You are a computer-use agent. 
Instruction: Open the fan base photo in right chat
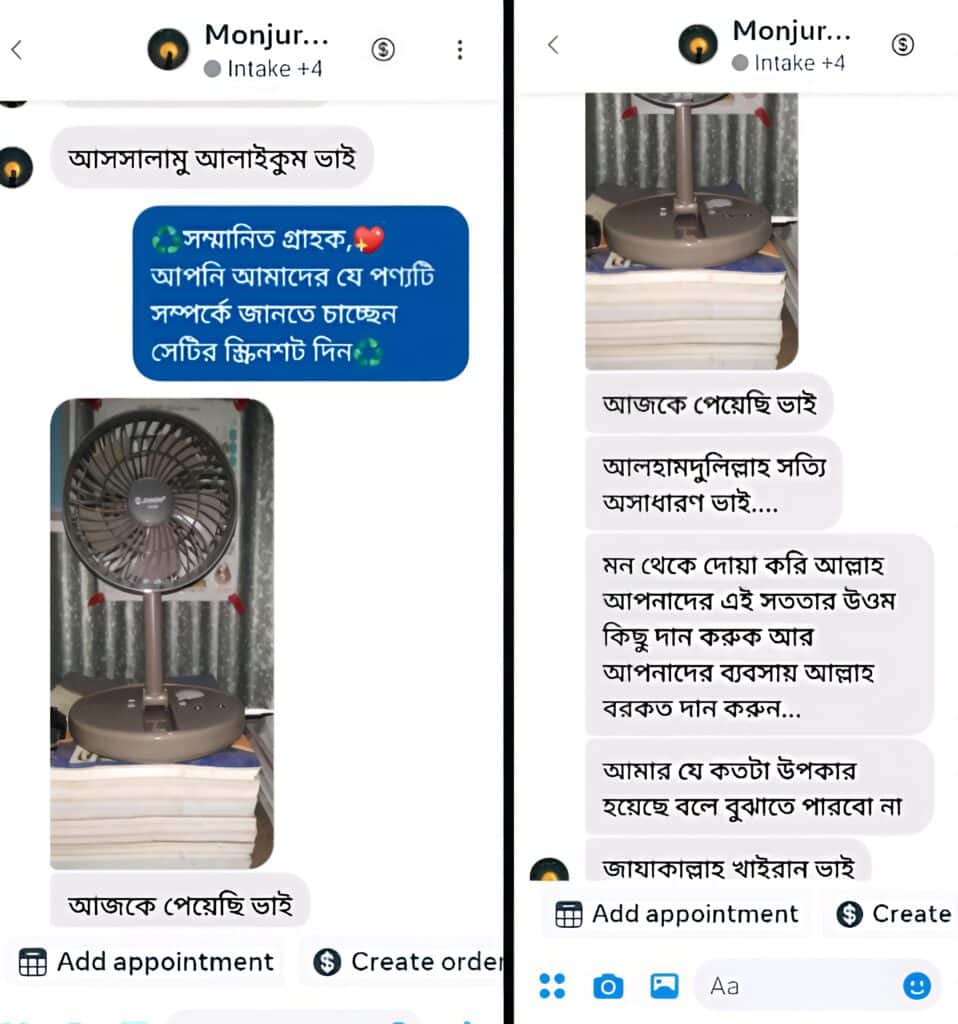[x=692, y=231]
